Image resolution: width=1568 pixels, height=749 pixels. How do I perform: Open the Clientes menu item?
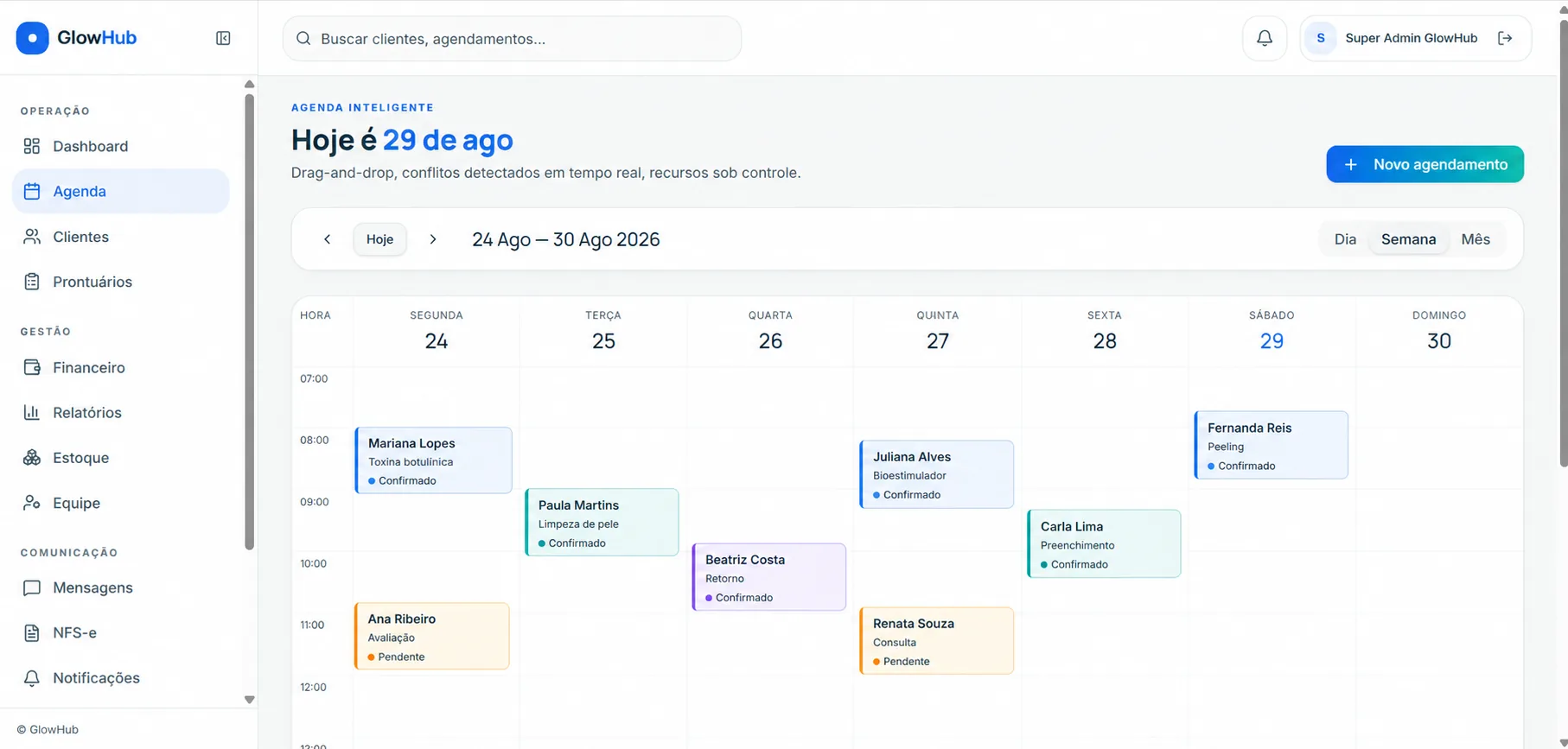(120, 237)
